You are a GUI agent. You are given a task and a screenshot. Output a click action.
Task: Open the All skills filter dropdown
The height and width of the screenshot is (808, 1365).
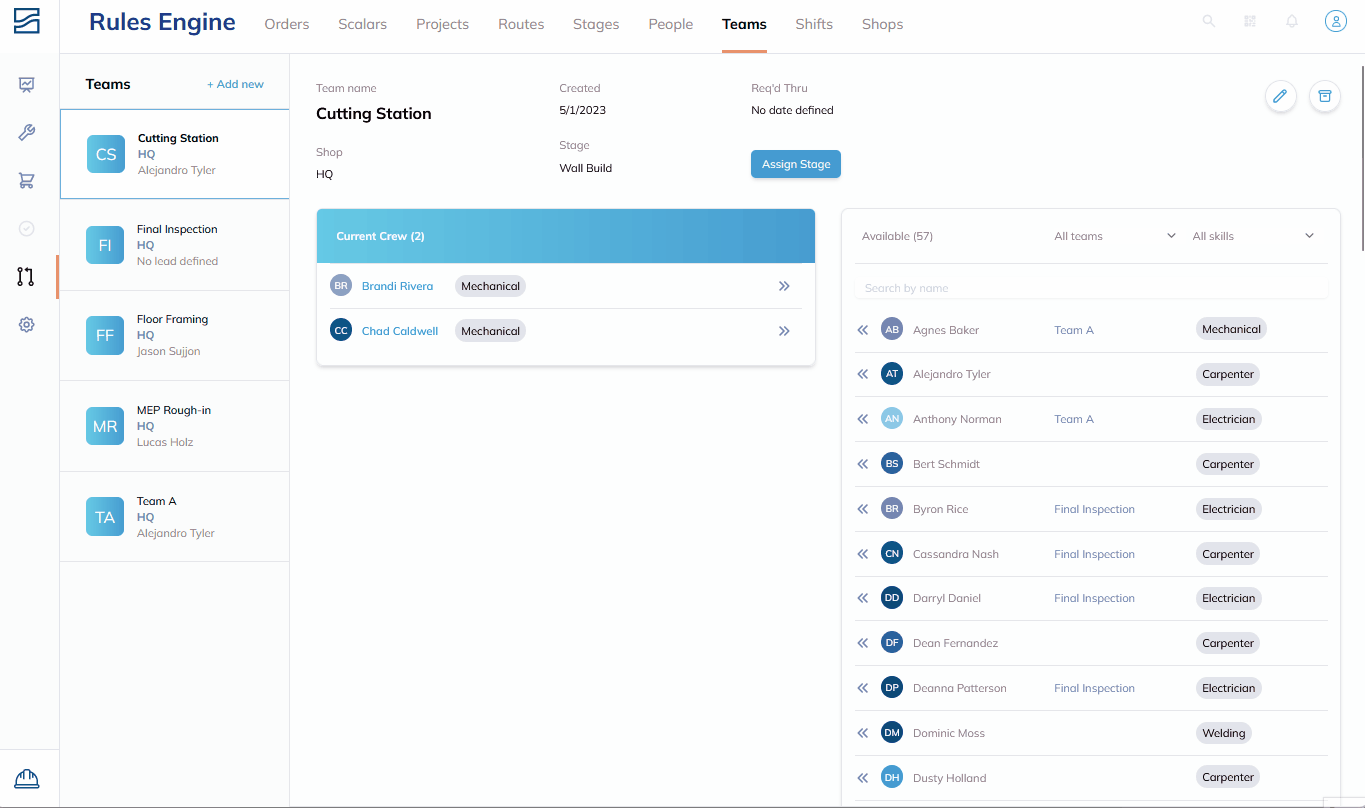pos(1253,236)
